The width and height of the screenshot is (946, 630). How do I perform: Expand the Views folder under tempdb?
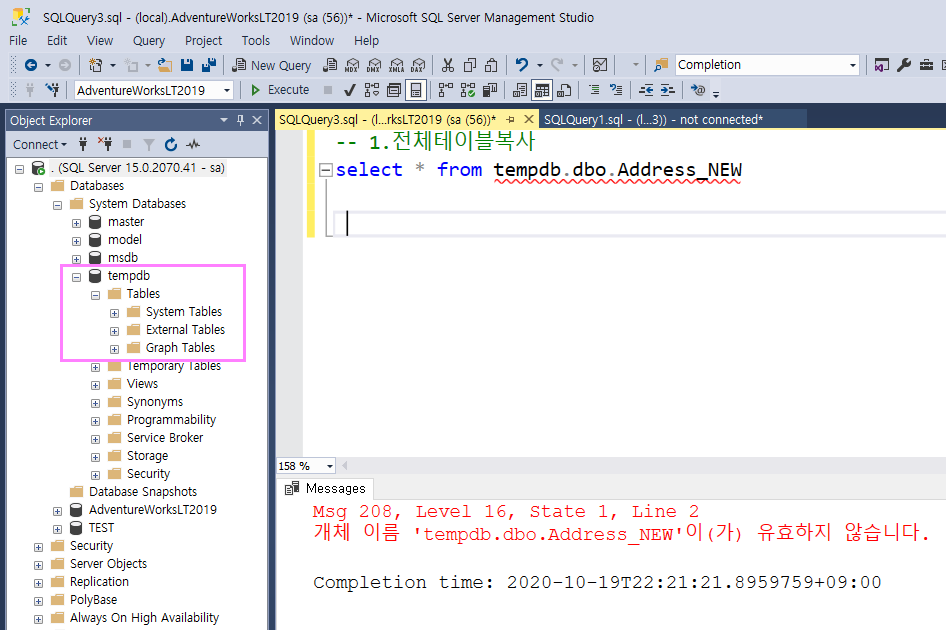[x=95, y=385]
